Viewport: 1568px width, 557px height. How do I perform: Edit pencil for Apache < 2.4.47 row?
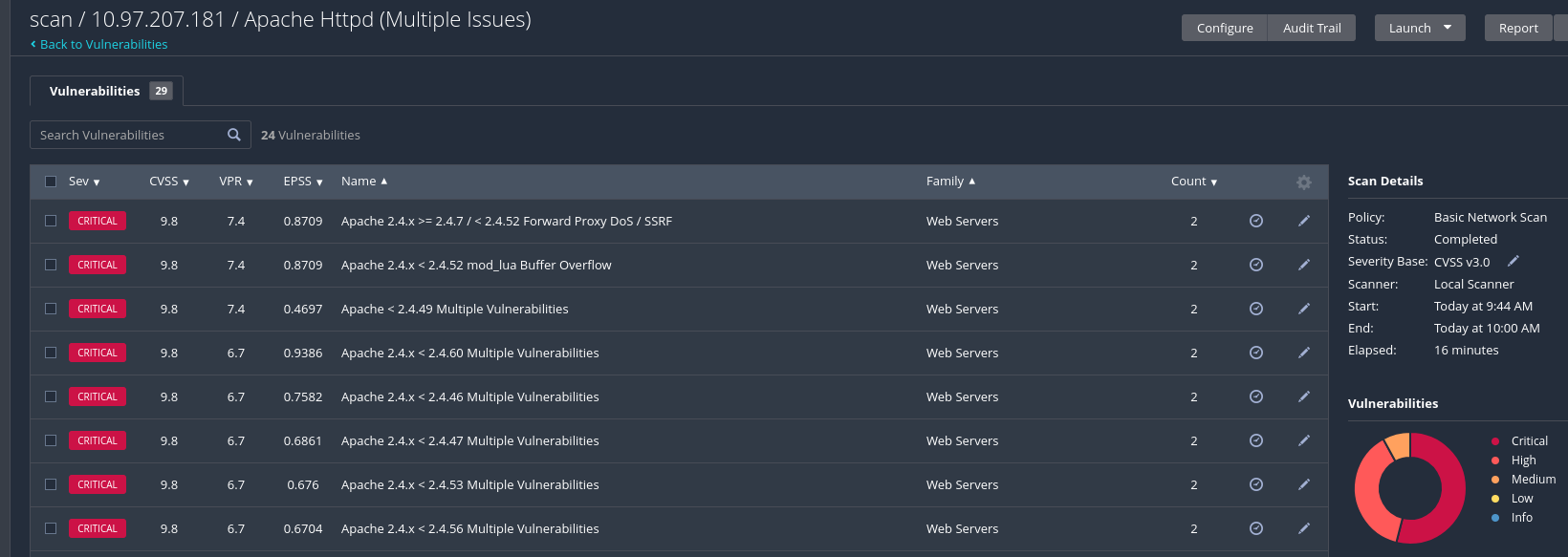1303,440
